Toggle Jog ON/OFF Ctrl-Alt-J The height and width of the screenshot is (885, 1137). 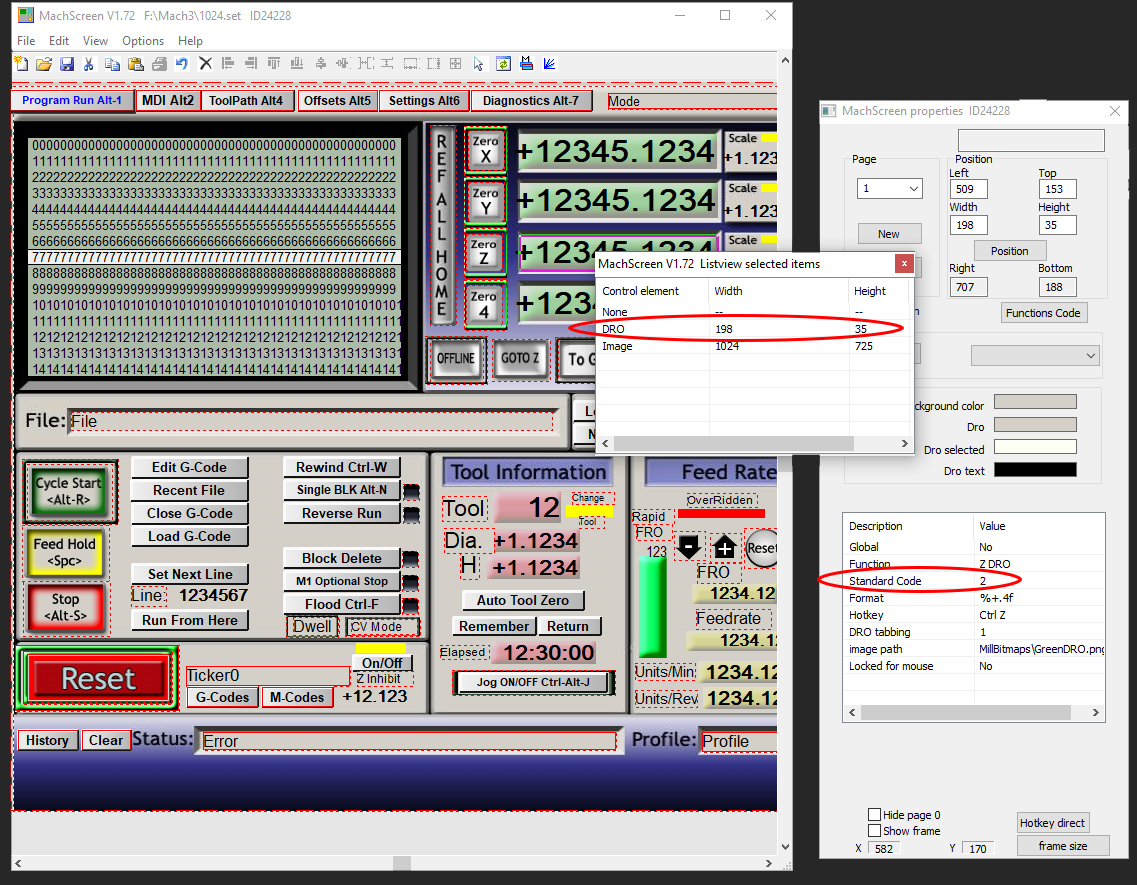(533, 682)
